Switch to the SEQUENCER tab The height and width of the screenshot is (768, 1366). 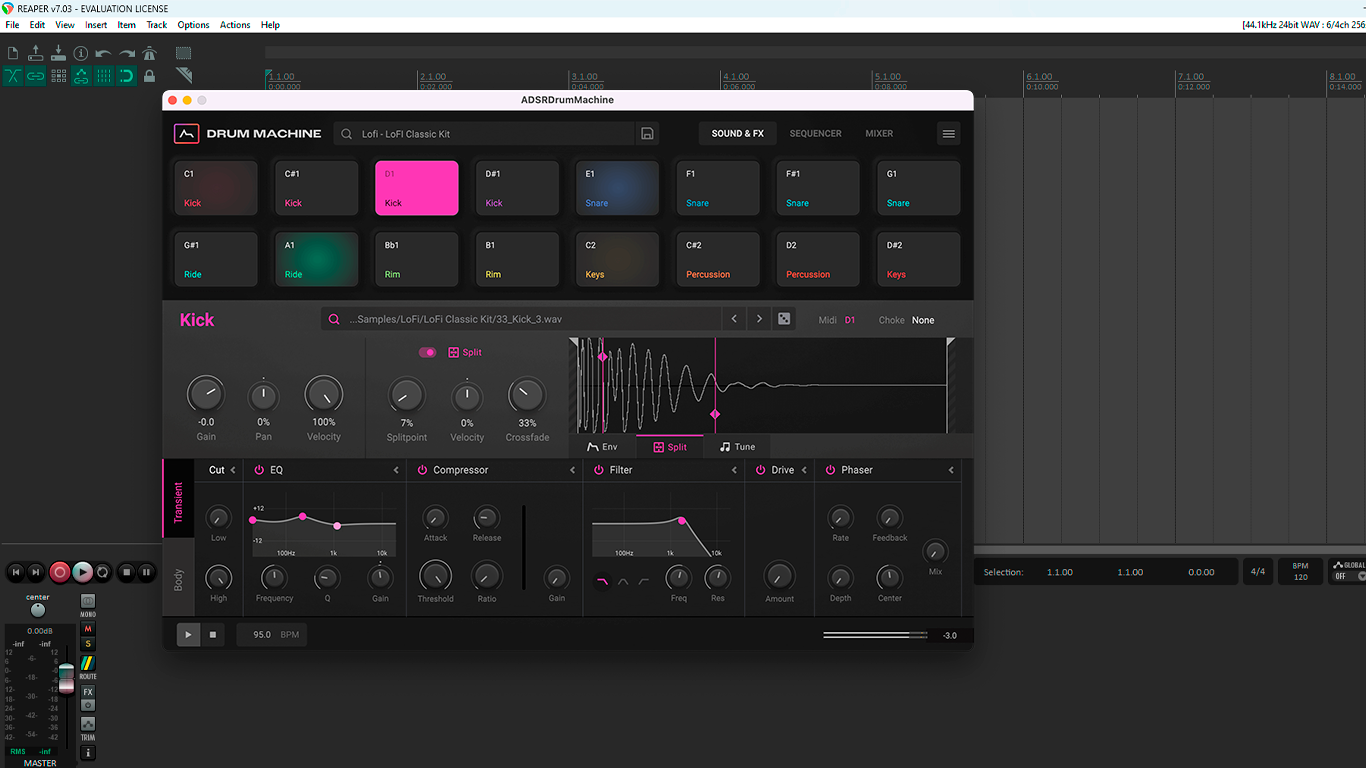point(816,134)
